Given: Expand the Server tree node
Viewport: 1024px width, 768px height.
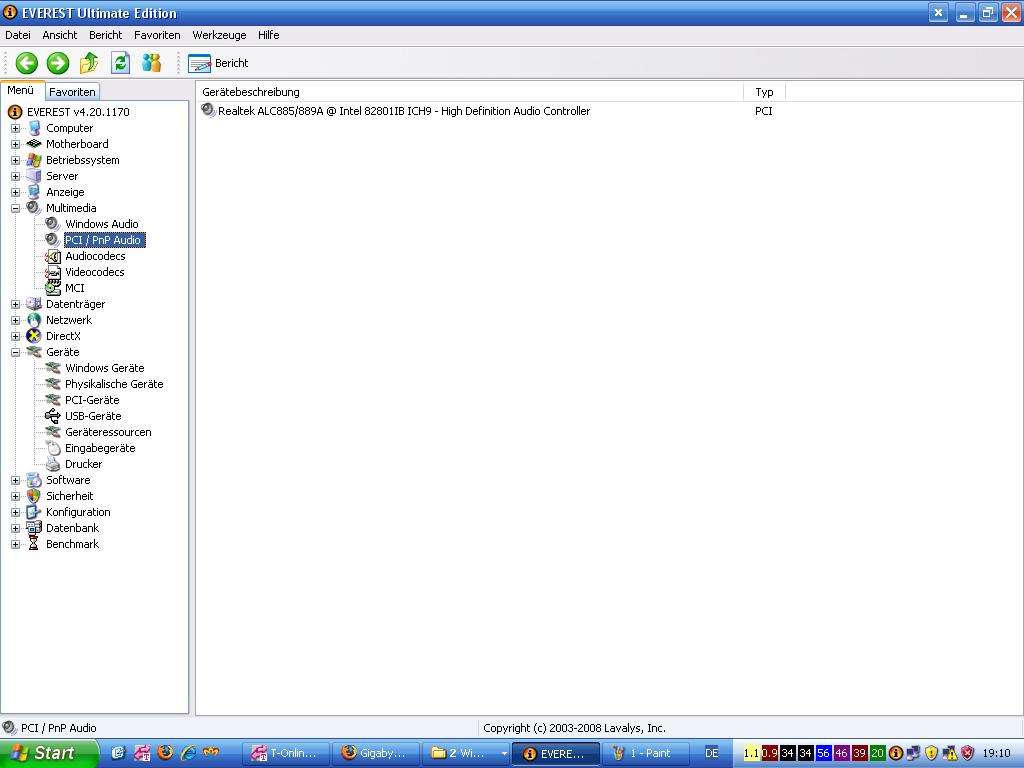Looking at the screenshot, I should pos(16,176).
